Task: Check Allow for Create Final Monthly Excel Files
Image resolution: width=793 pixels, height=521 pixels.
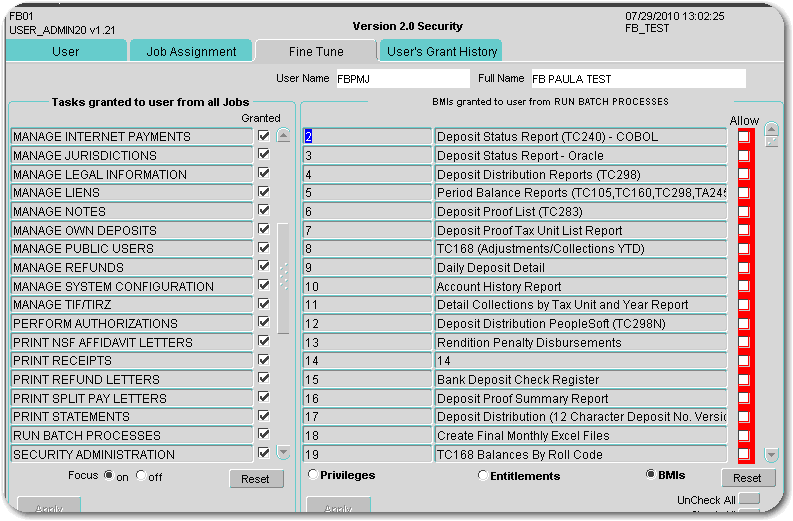Action: click(744, 435)
